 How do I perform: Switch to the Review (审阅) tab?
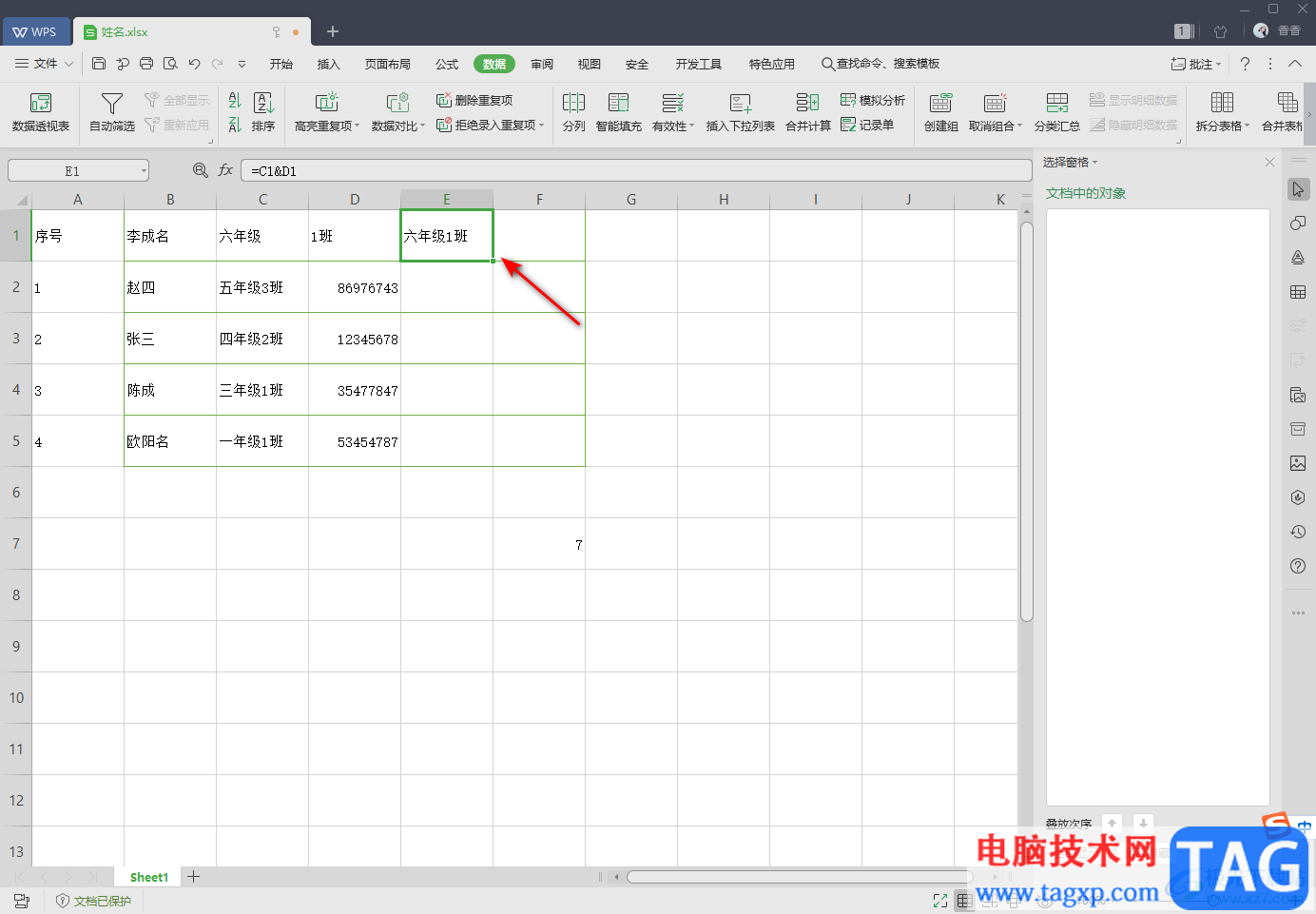[x=542, y=64]
